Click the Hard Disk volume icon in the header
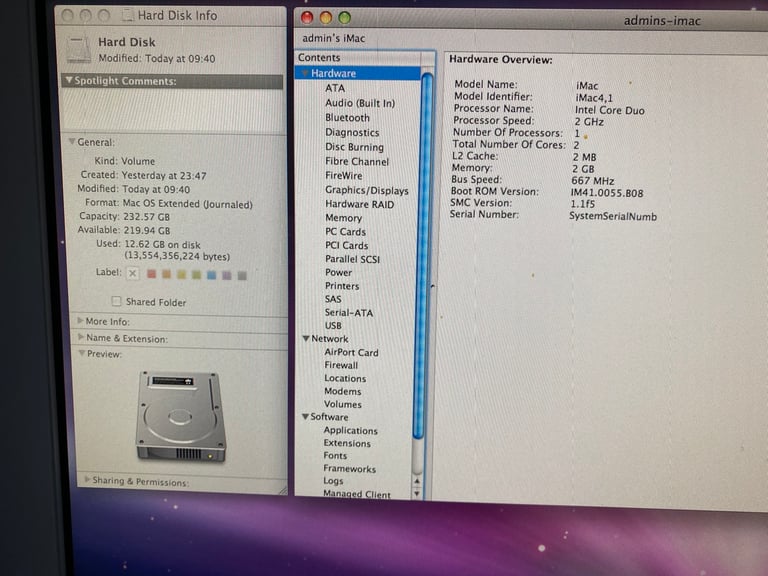 click(79, 49)
